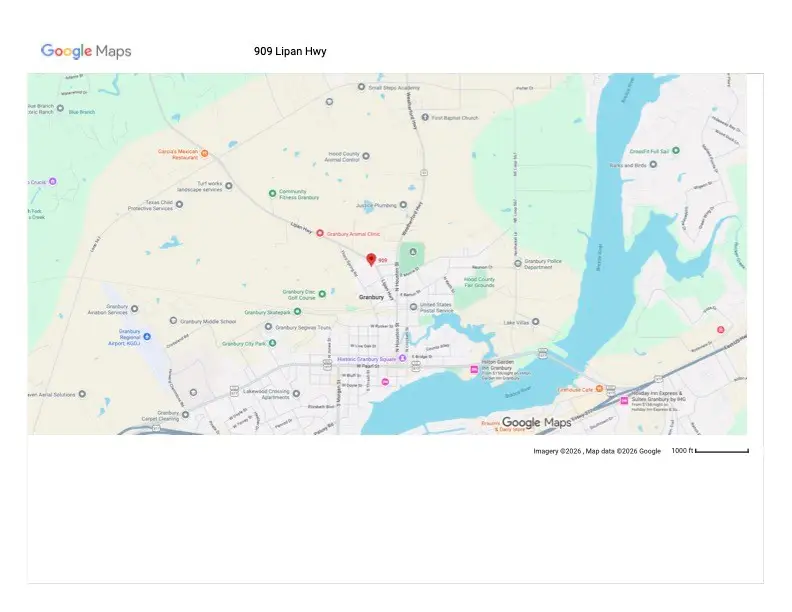Viewport: 792px width, 612px height.
Task: Open Granbury Middle School marker
Action: coord(173,321)
